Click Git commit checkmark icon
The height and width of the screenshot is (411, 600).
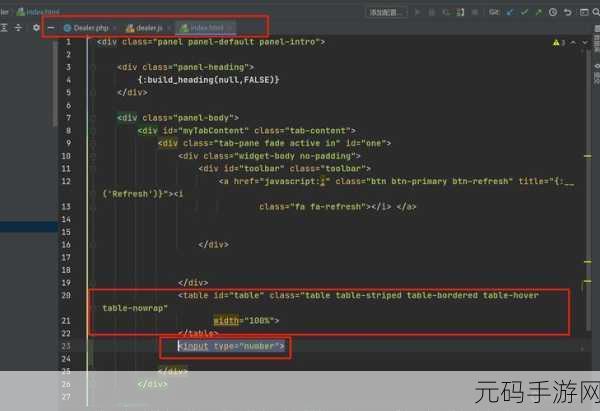coord(524,12)
